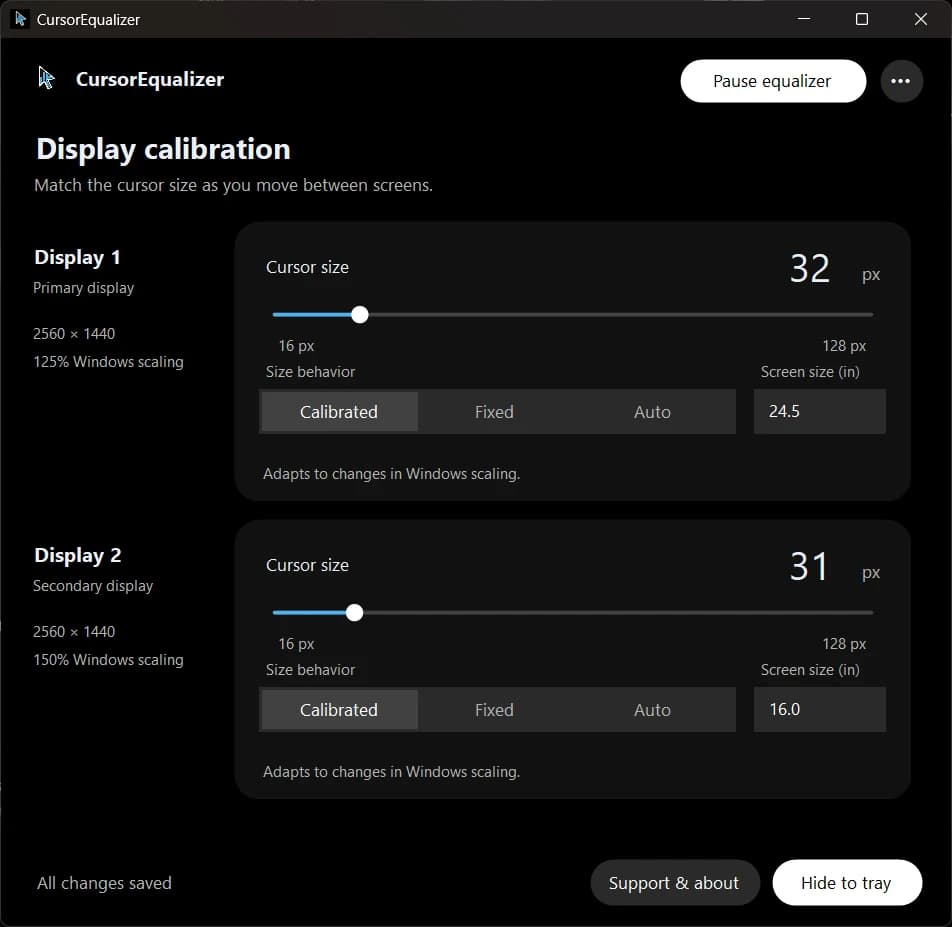Select Calibrated behavior for Display 1
The height and width of the screenshot is (927, 952).
pyautogui.click(x=339, y=412)
